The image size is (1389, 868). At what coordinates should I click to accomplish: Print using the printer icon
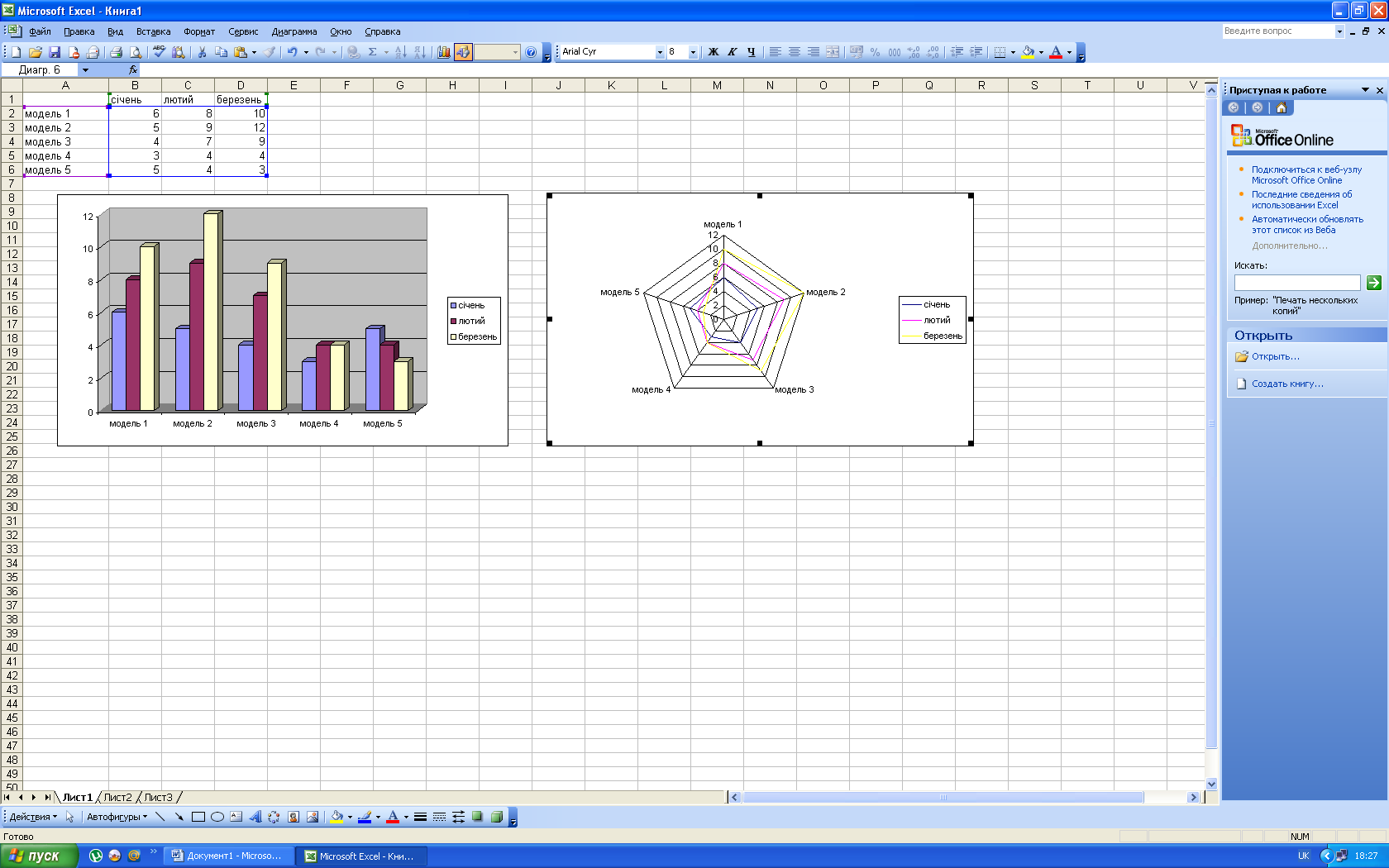click(x=116, y=52)
